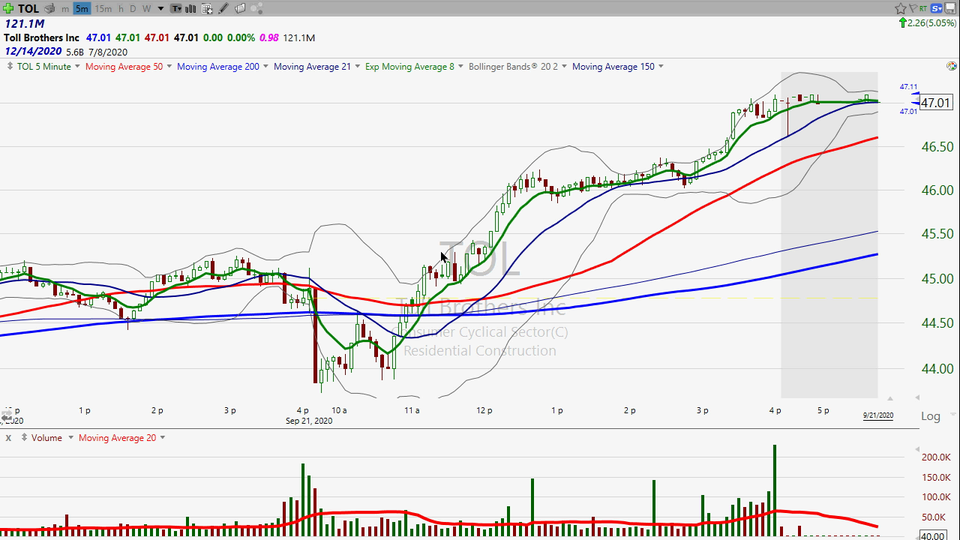Screen dimensions: 960x540
Task: Click the notes icon in top toolbar
Action: (242, 8)
